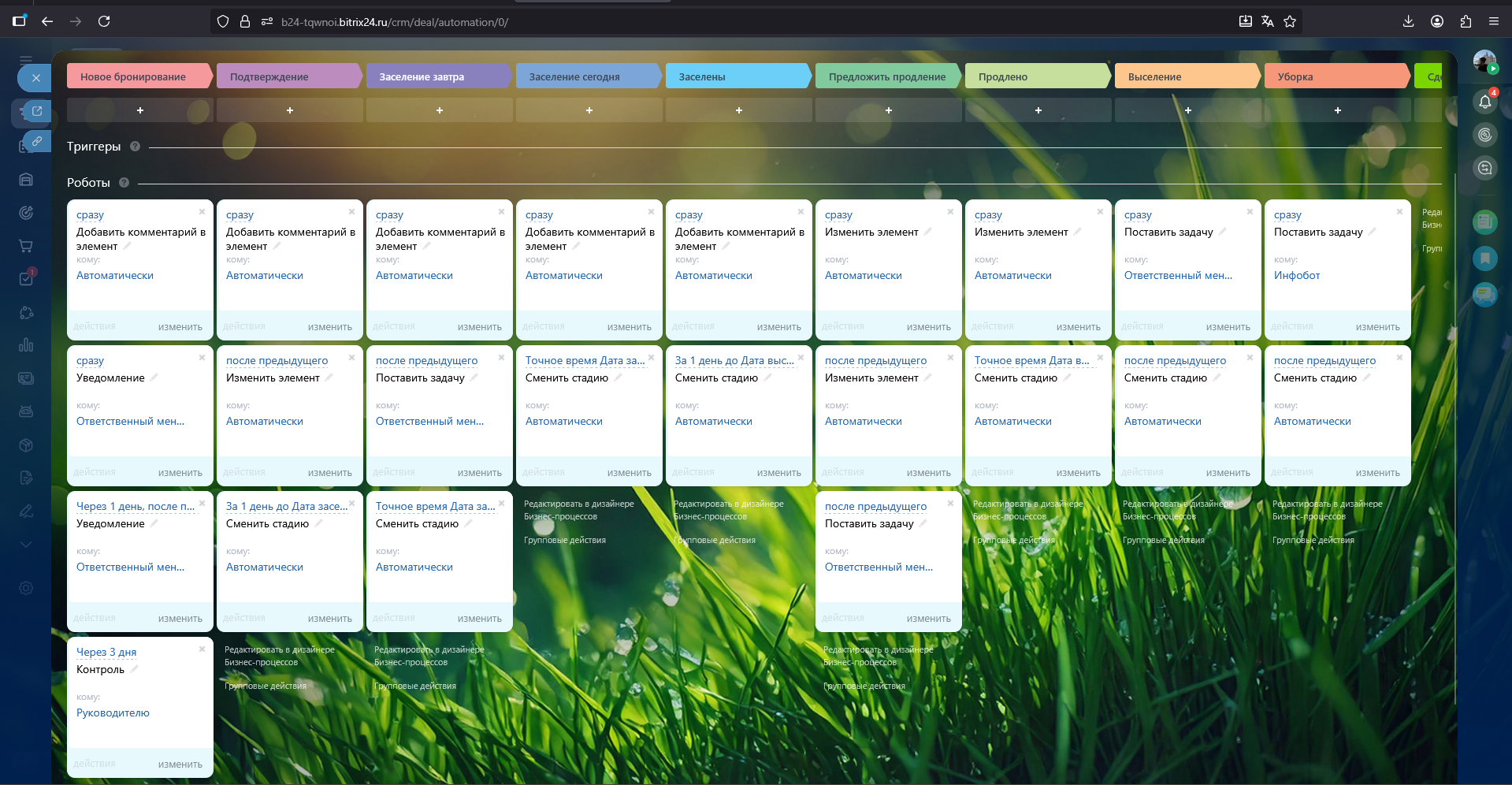The image size is (1512, 785).
Task: Show help for Роботы section
Action: coord(124,183)
